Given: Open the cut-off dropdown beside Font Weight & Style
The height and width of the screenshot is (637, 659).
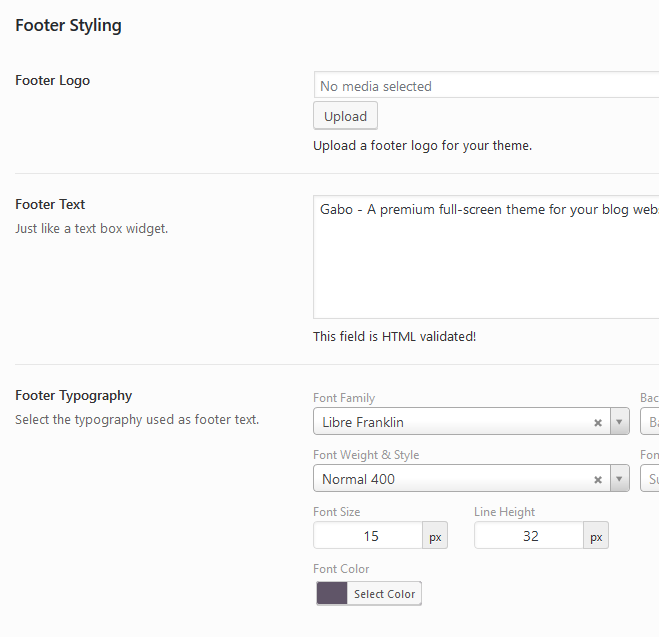Looking at the screenshot, I should tap(650, 479).
